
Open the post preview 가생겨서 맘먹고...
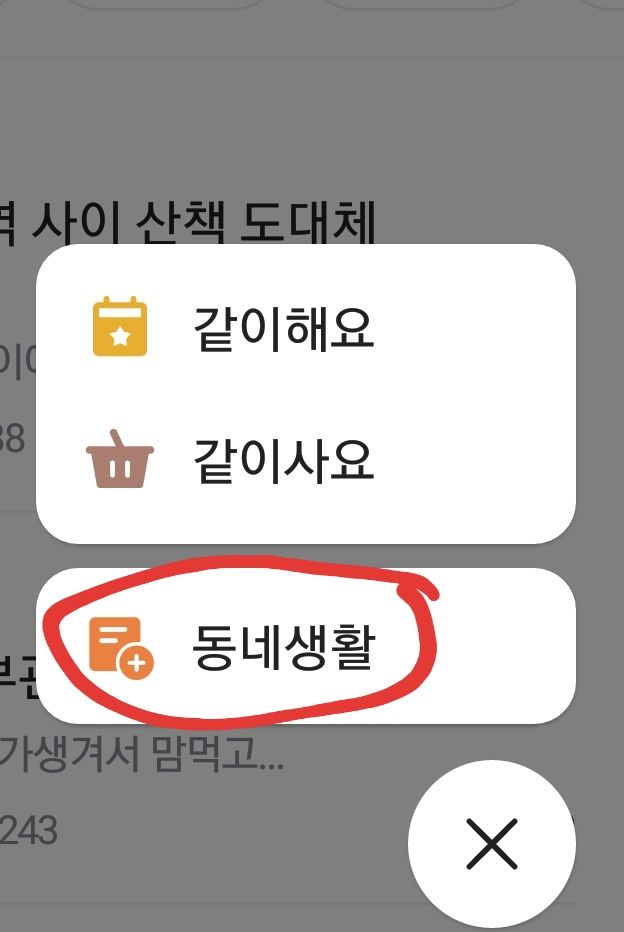141,753
